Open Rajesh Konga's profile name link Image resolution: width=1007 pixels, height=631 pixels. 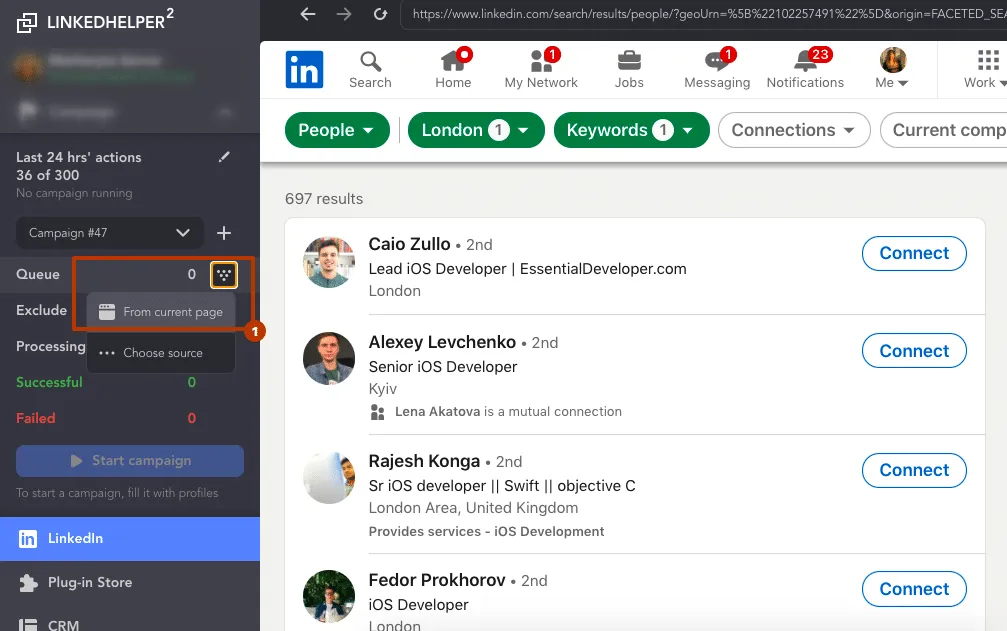pyautogui.click(x=424, y=462)
